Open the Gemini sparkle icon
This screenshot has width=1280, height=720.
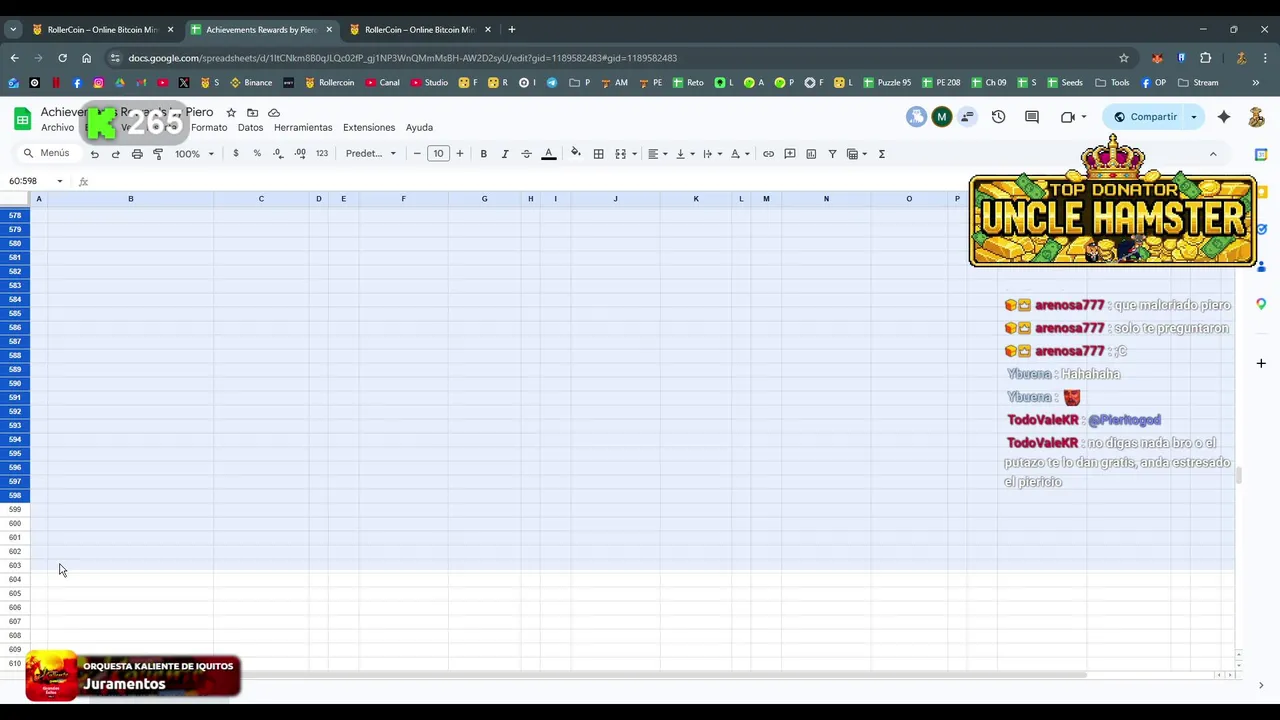(1224, 117)
